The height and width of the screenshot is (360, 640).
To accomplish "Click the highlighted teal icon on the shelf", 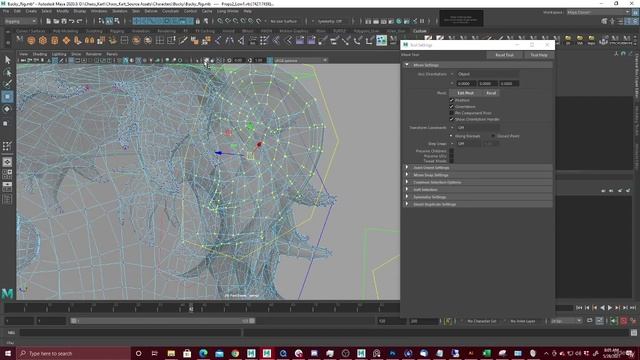I will click(x=381, y=40).
